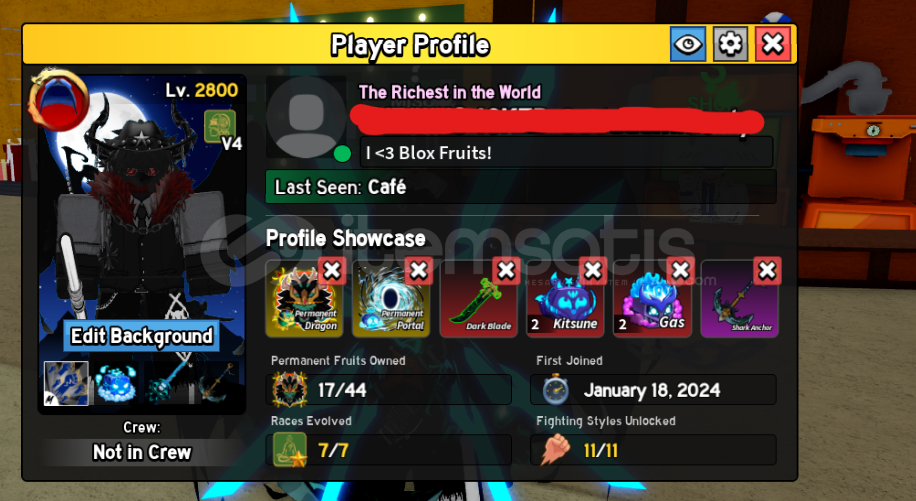Select the Kitsune fruit showcase item
This screenshot has width=916, height=501.
click(x=565, y=300)
